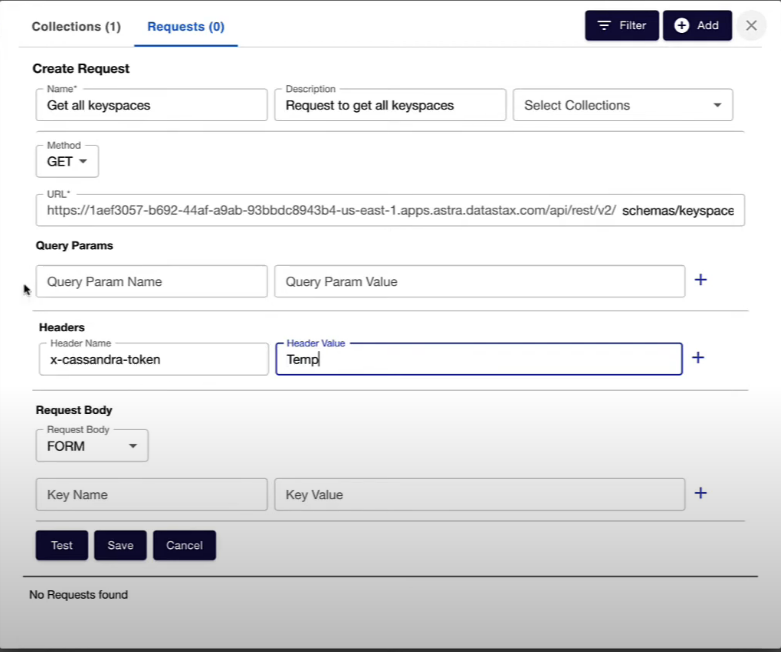The height and width of the screenshot is (652, 781).
Task: Click the URL field with schemas/keyspace
Action: 390,210
